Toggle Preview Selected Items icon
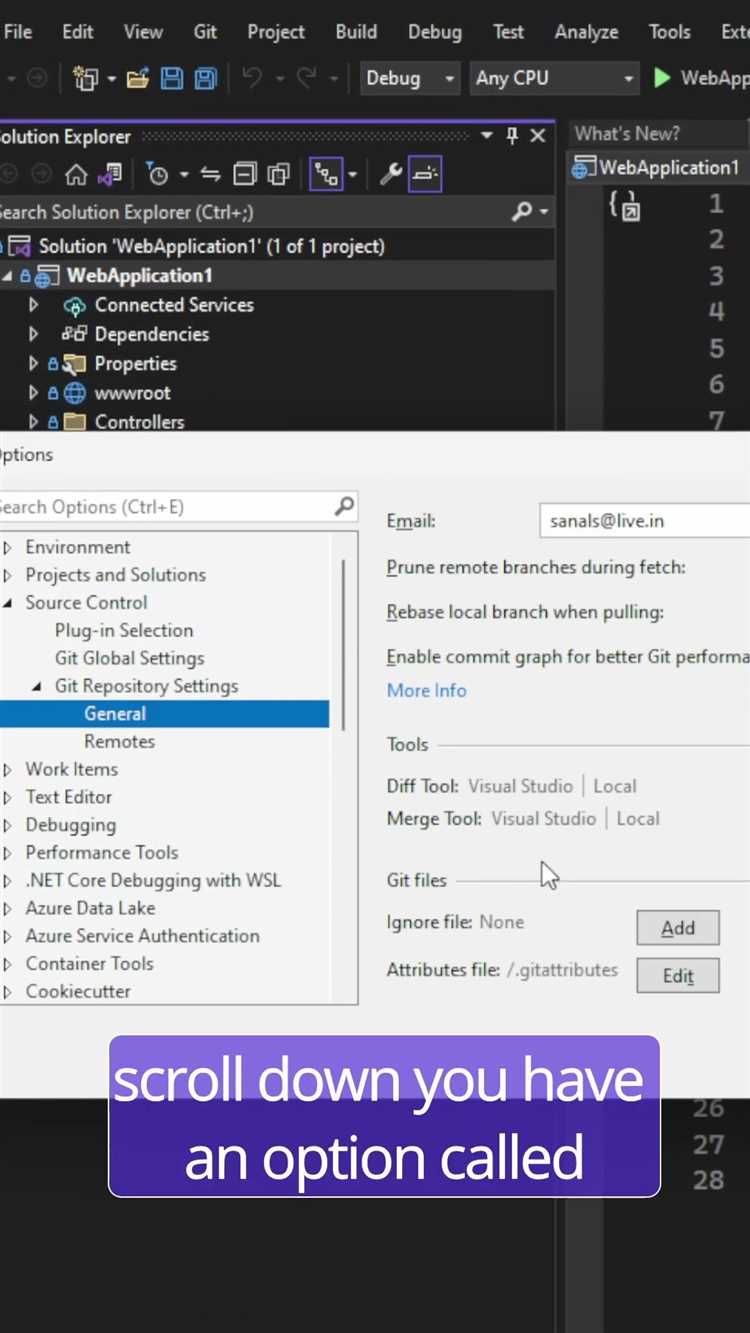The width and height of the screenshot is (750, 1333). [x=426, y=175]
